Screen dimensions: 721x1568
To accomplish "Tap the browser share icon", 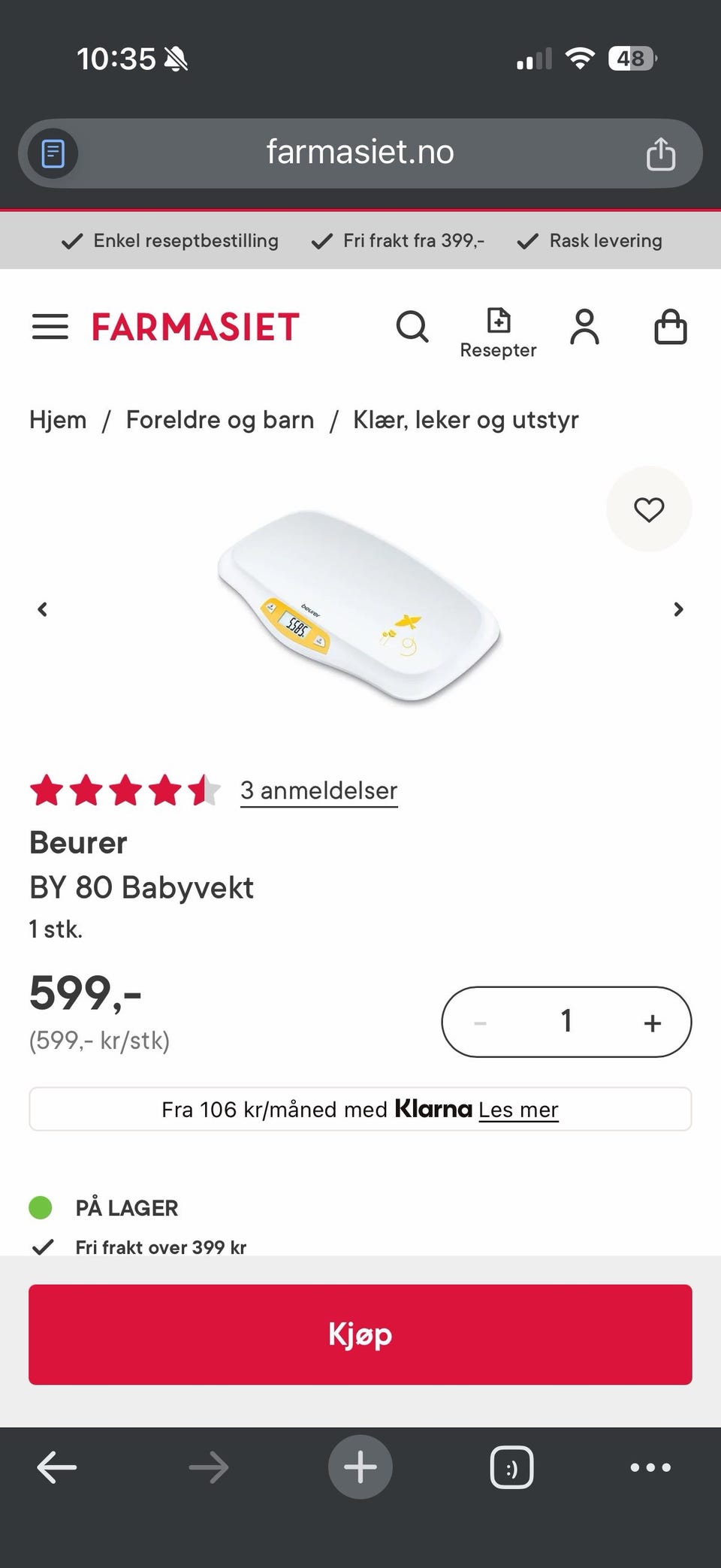I will click(661, 154).
